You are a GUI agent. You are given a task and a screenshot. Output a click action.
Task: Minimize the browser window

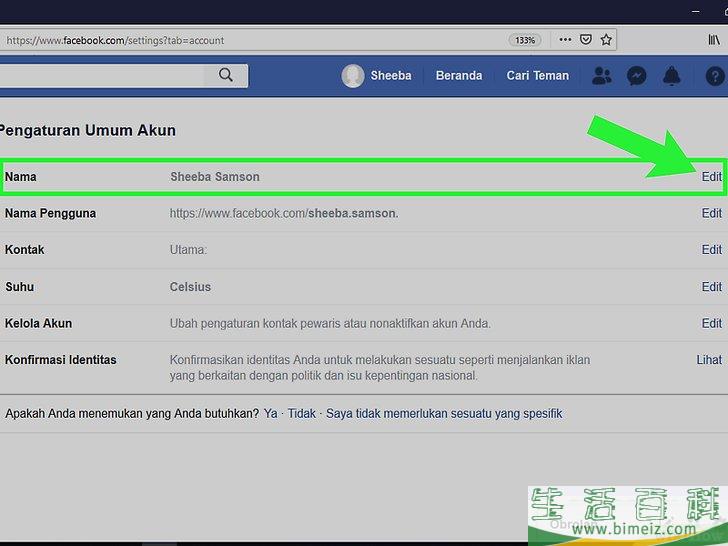tap(696, 11)
